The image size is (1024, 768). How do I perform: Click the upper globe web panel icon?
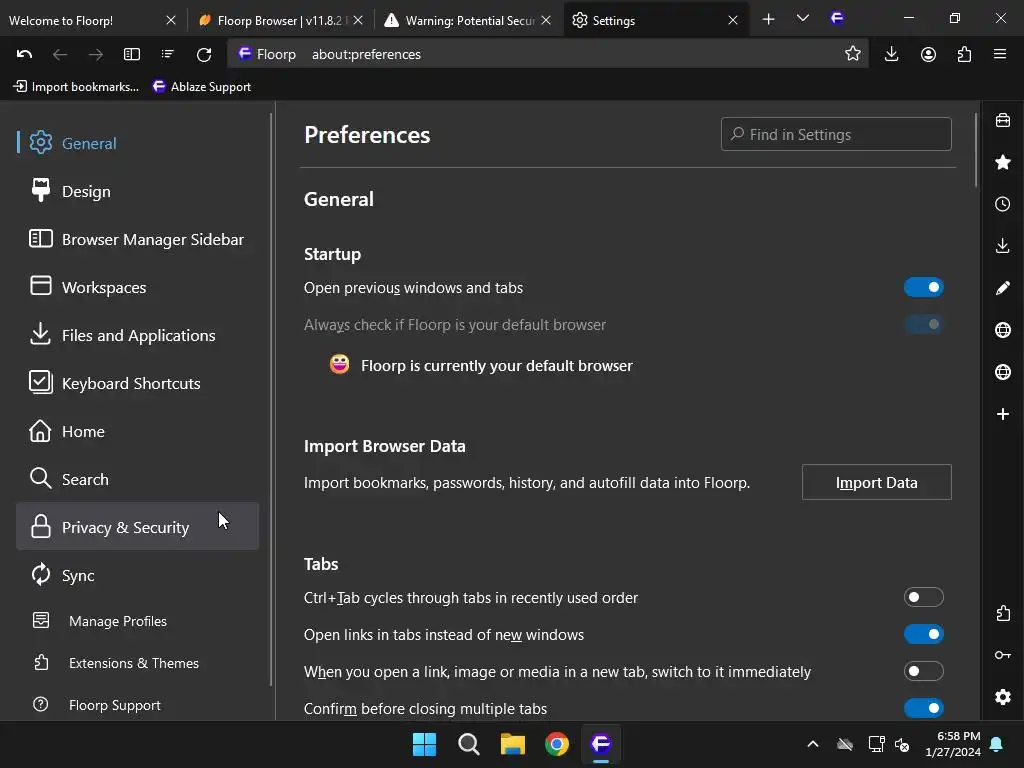pyautogui.click(x=1003, y=330)
